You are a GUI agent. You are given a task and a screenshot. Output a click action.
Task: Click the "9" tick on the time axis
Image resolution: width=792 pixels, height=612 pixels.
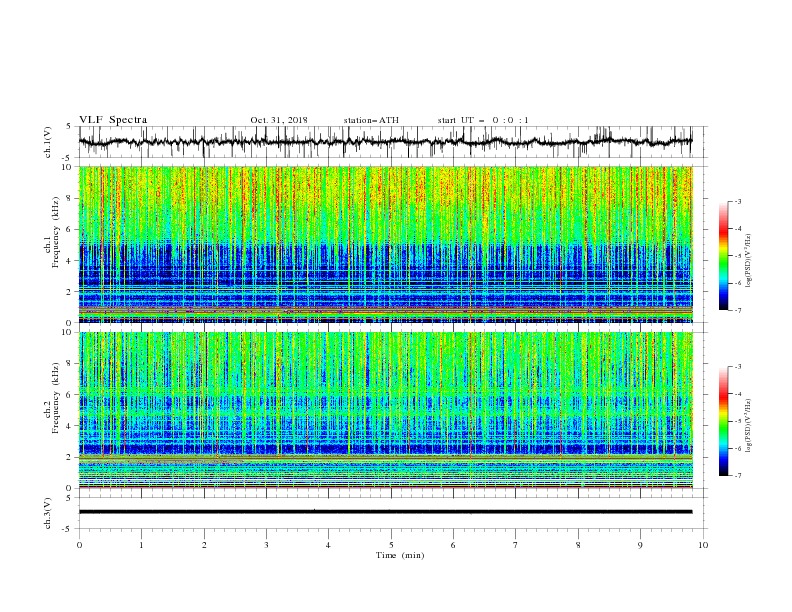640,545
